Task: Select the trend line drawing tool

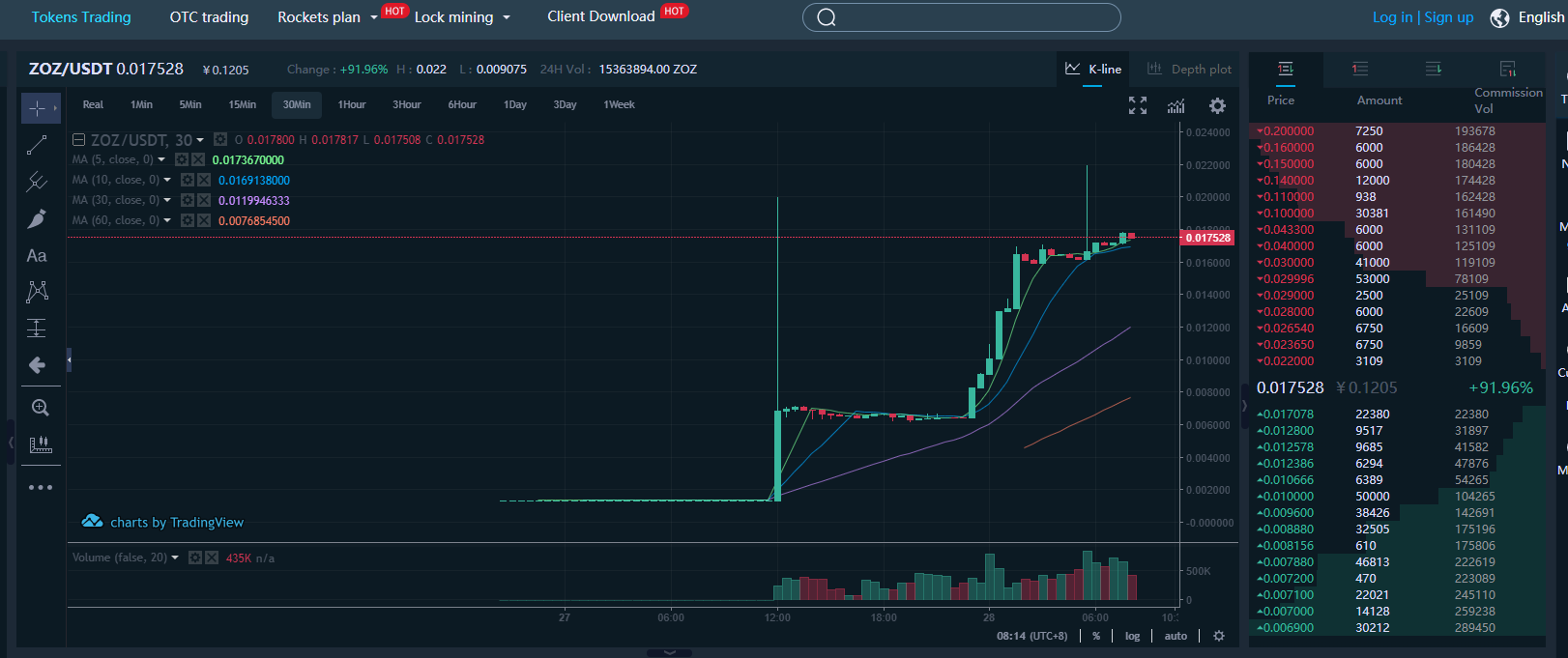Action: [x=37, y=145]
